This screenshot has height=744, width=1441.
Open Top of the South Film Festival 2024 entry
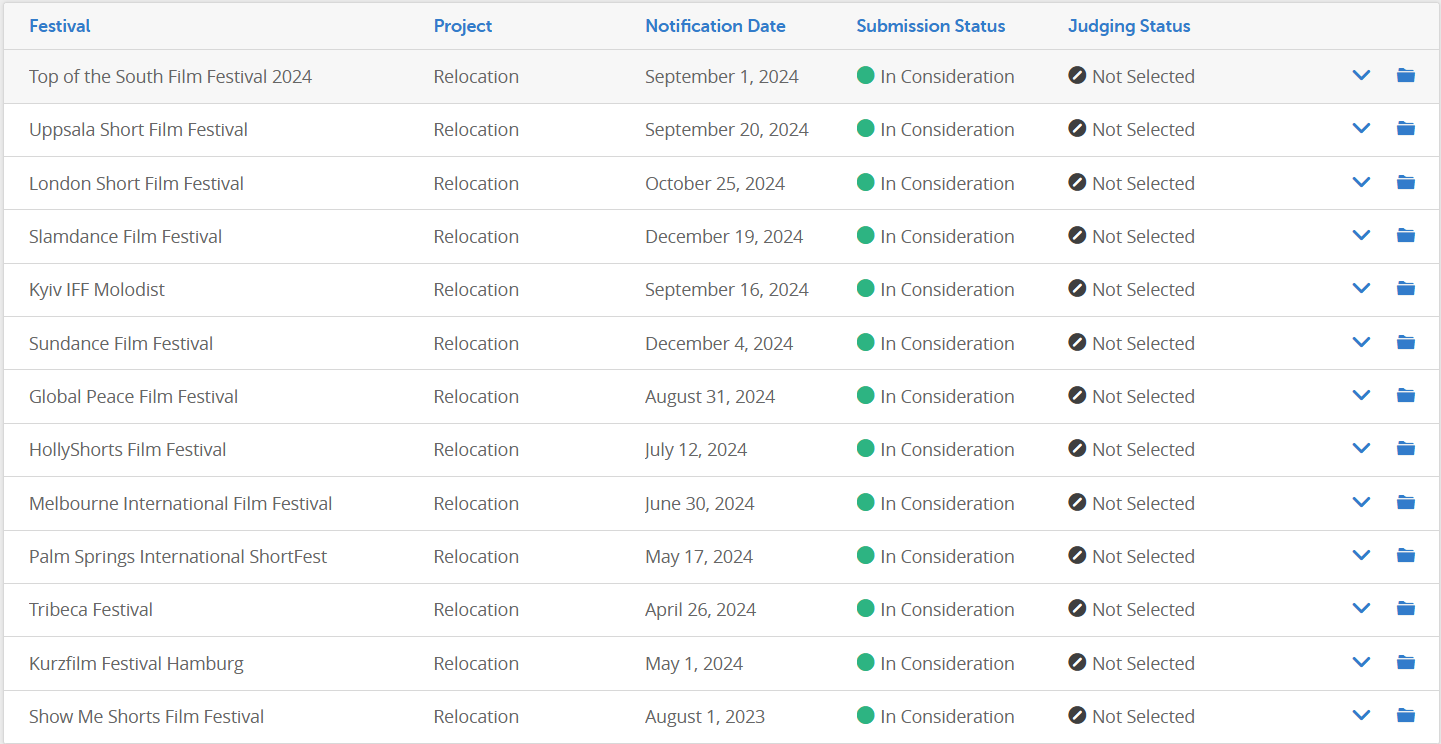(x=170, y=76)
